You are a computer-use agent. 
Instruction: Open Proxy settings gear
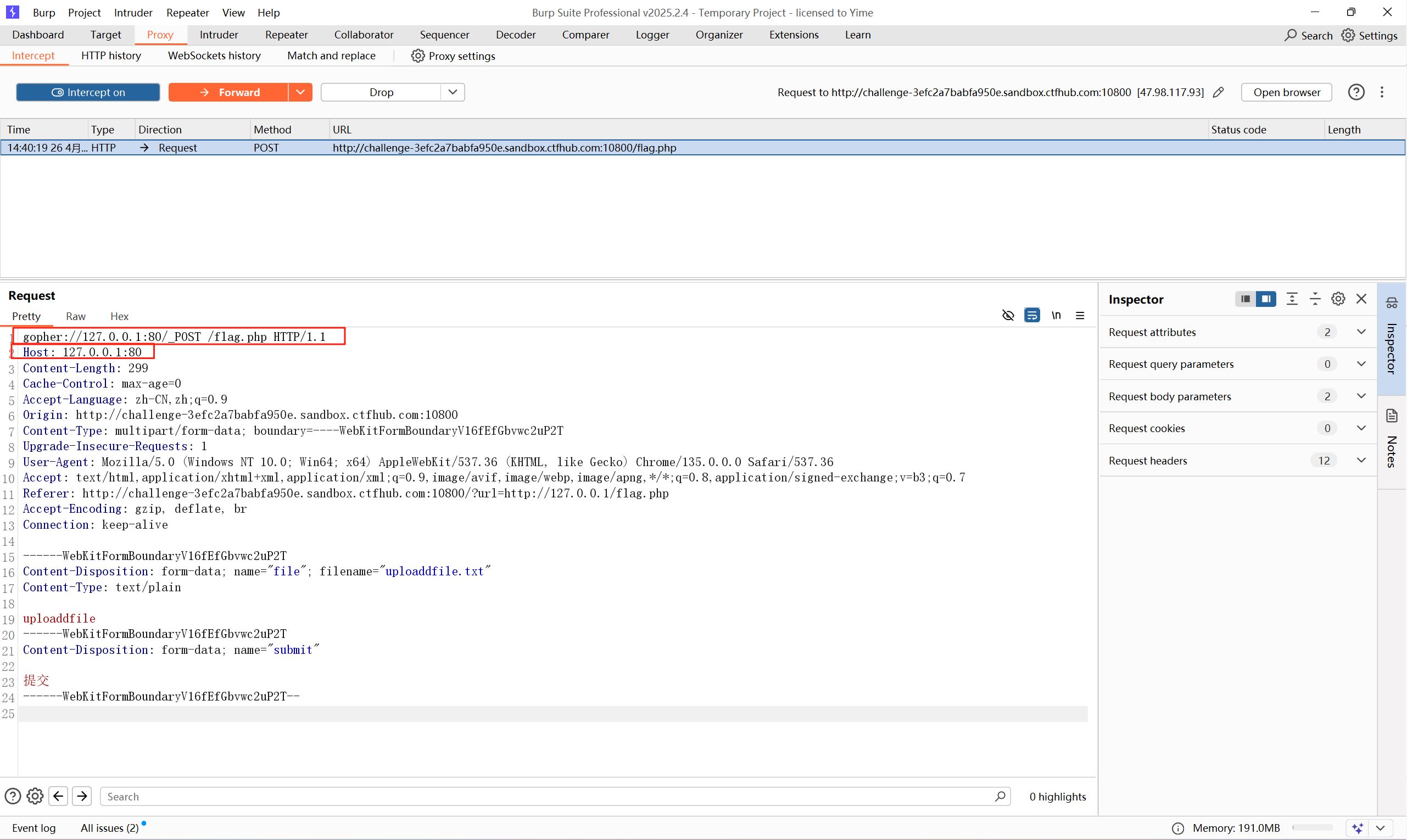coord(418,55)
